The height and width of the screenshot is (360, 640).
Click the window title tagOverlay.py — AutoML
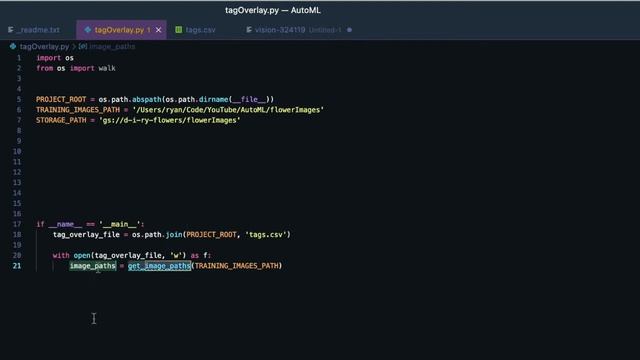[273, 11]
